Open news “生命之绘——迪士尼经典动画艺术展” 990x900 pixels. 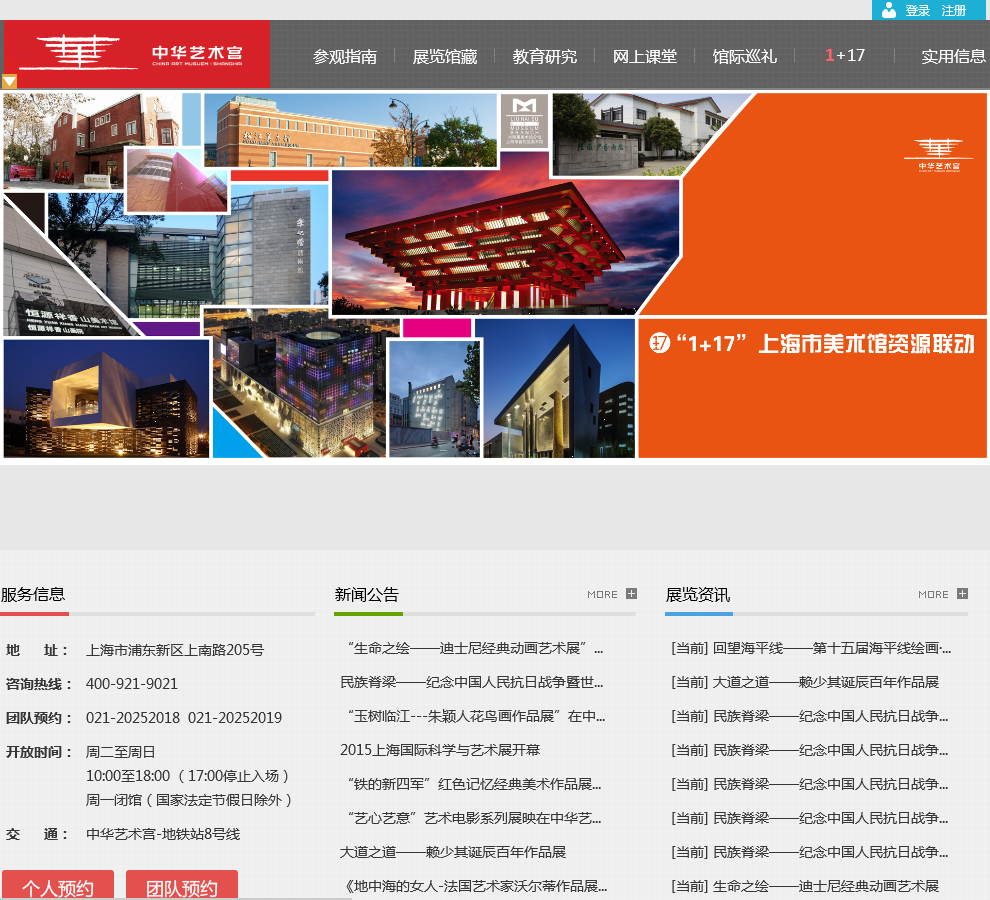(472, 649)
